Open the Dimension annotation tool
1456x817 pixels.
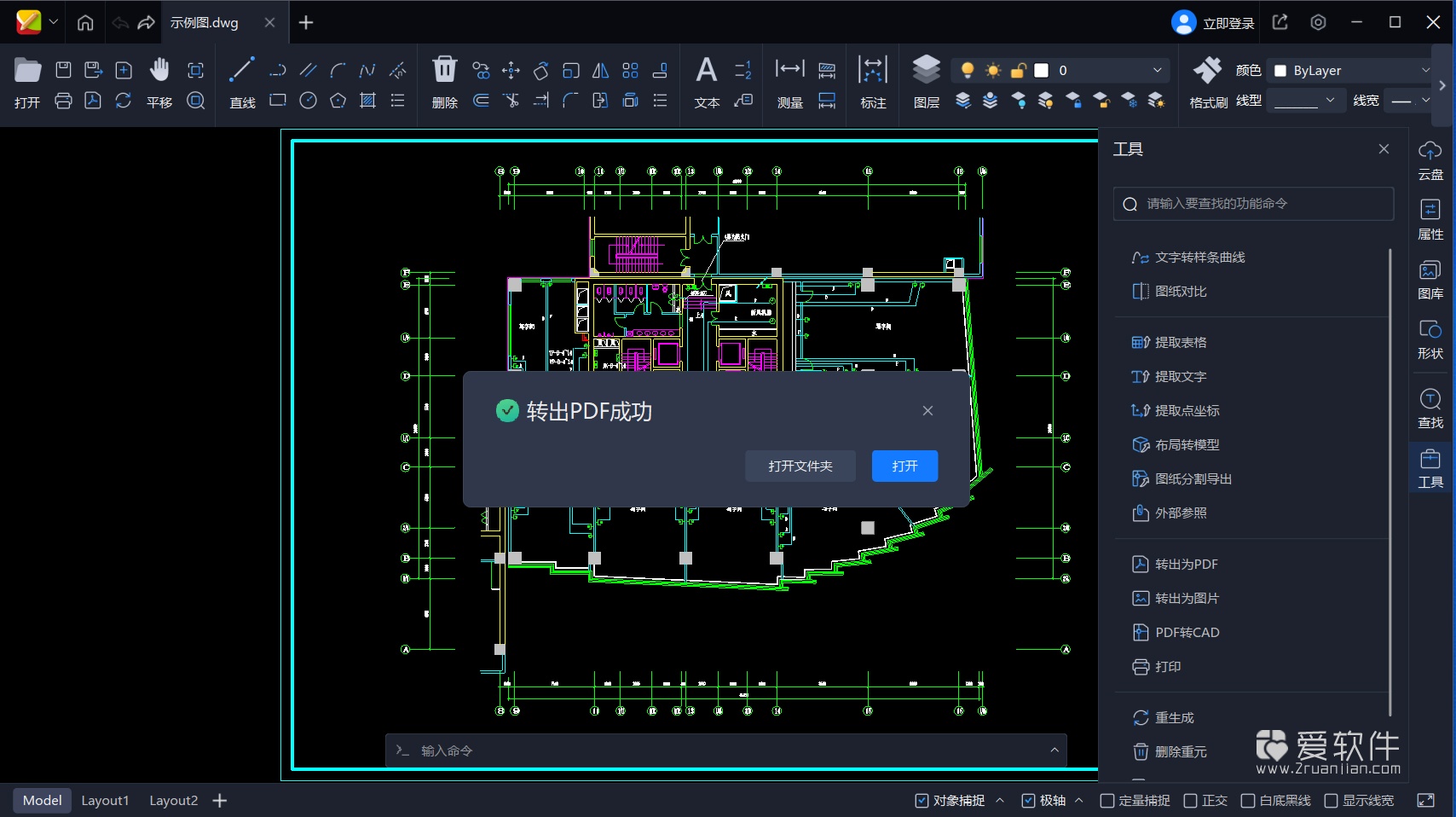pyautogui.click(x=873, y=71)
